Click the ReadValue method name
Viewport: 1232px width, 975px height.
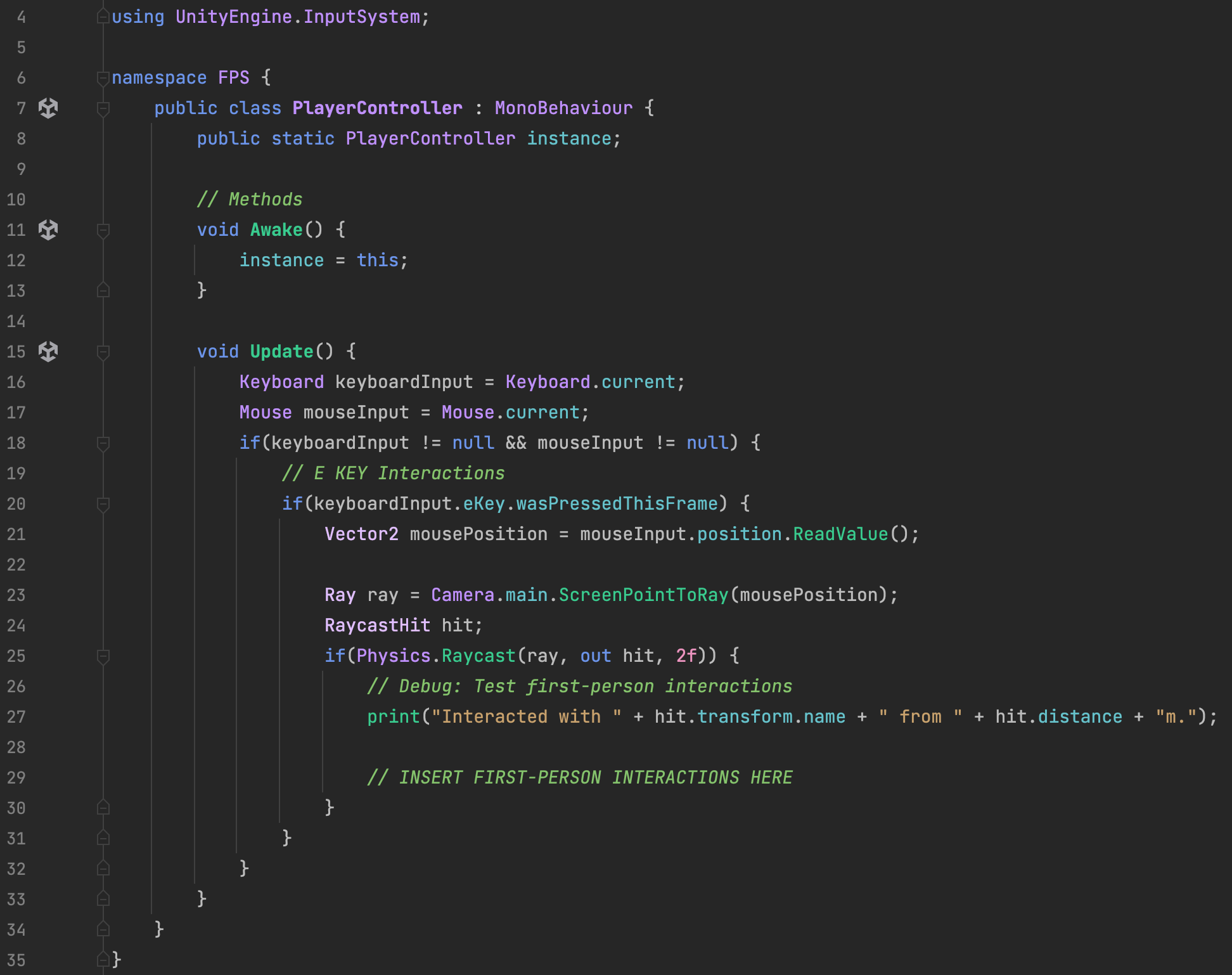(x=840, y=534)
